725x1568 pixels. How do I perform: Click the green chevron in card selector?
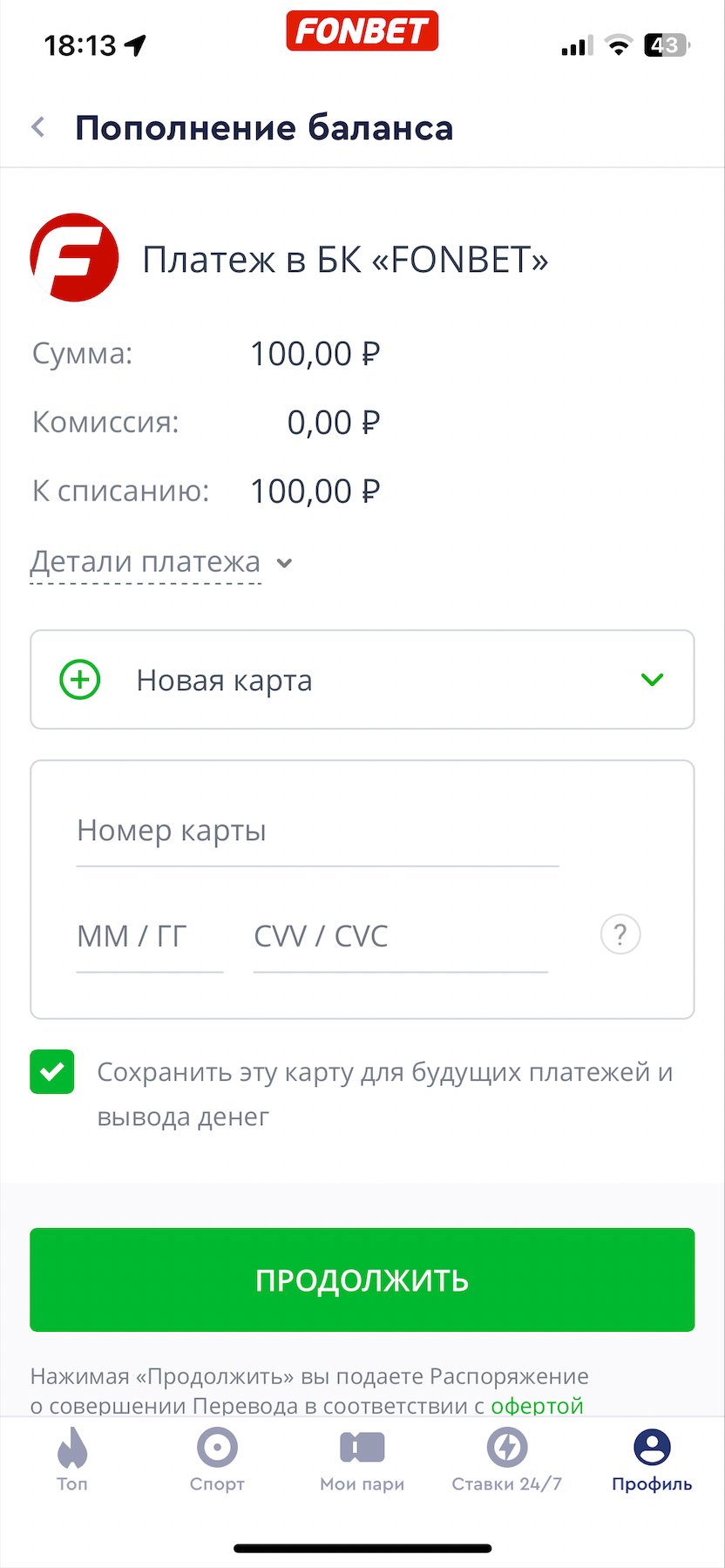[652, 680]
